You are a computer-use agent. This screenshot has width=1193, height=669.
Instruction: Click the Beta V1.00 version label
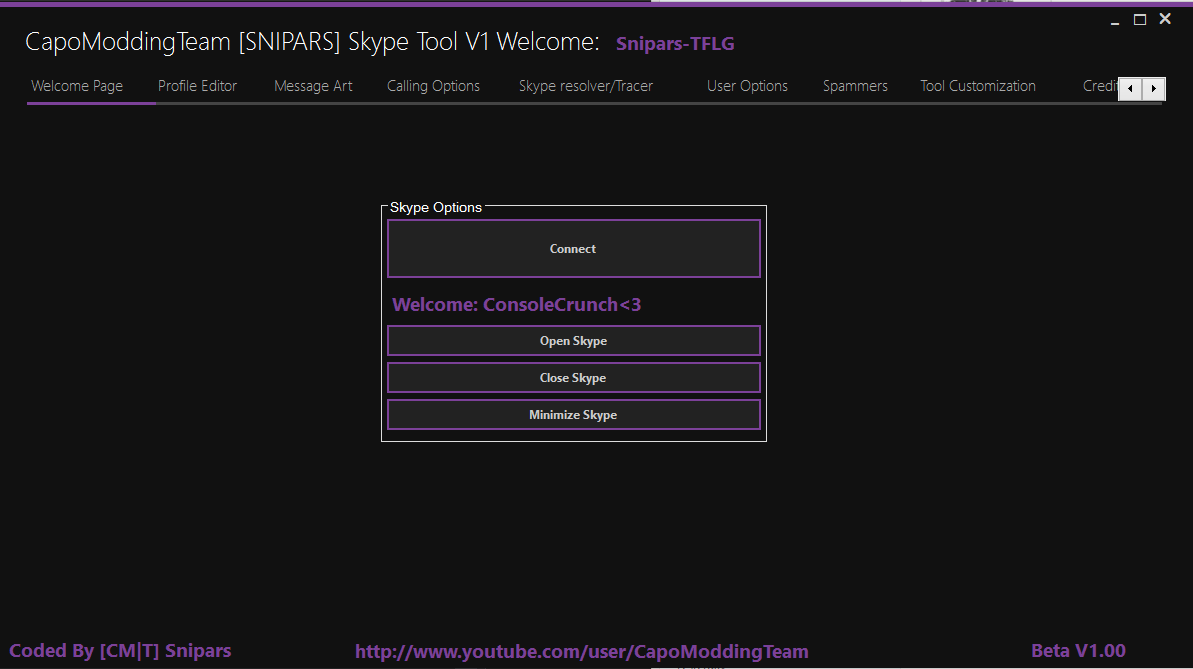click(x=1078, y=651)
